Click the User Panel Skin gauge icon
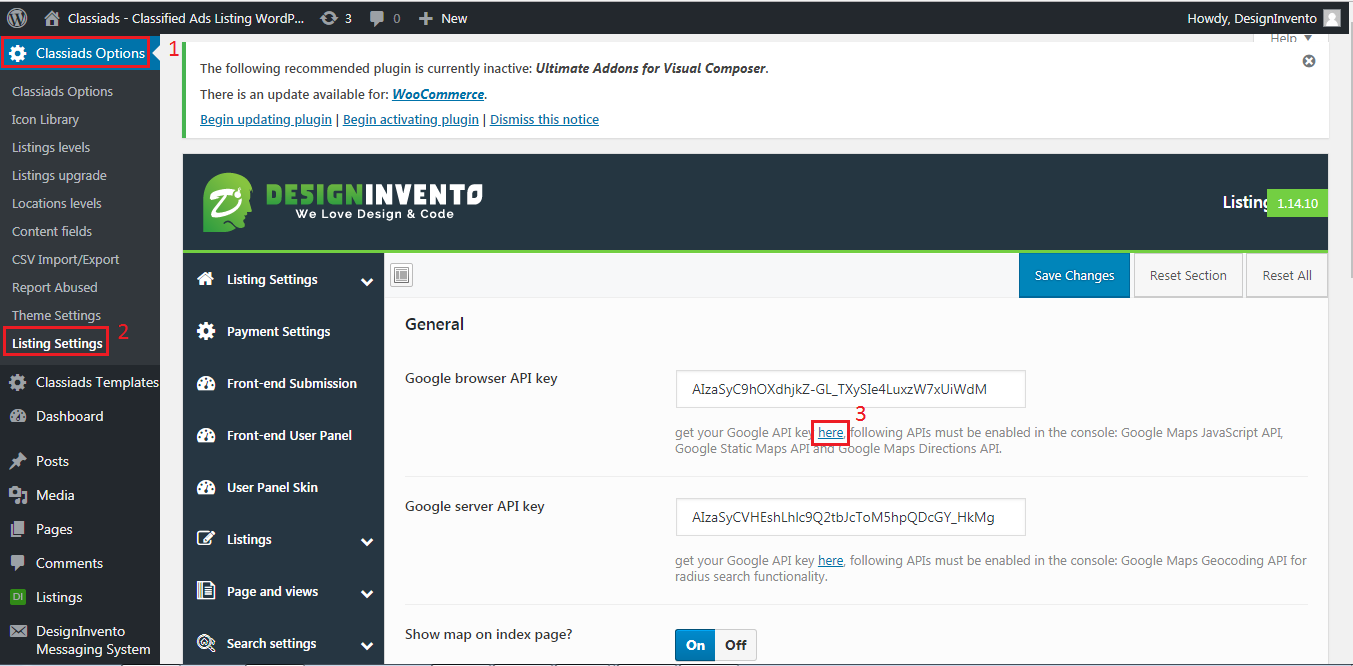 pos(206,487)
